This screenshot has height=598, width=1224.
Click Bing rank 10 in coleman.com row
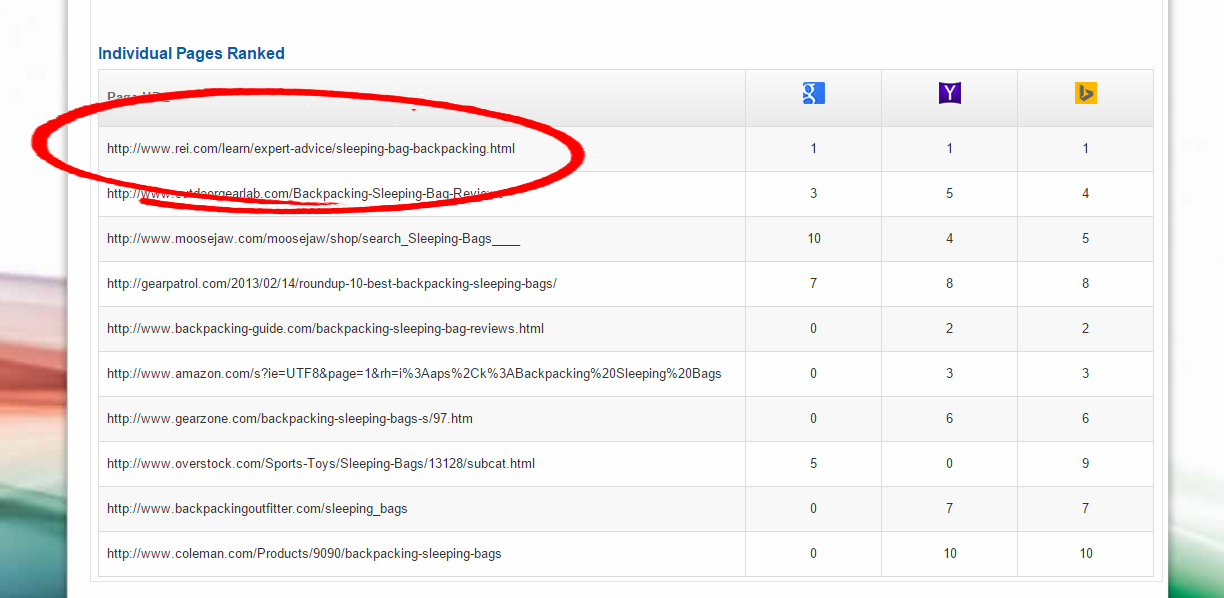[1086, 554]
